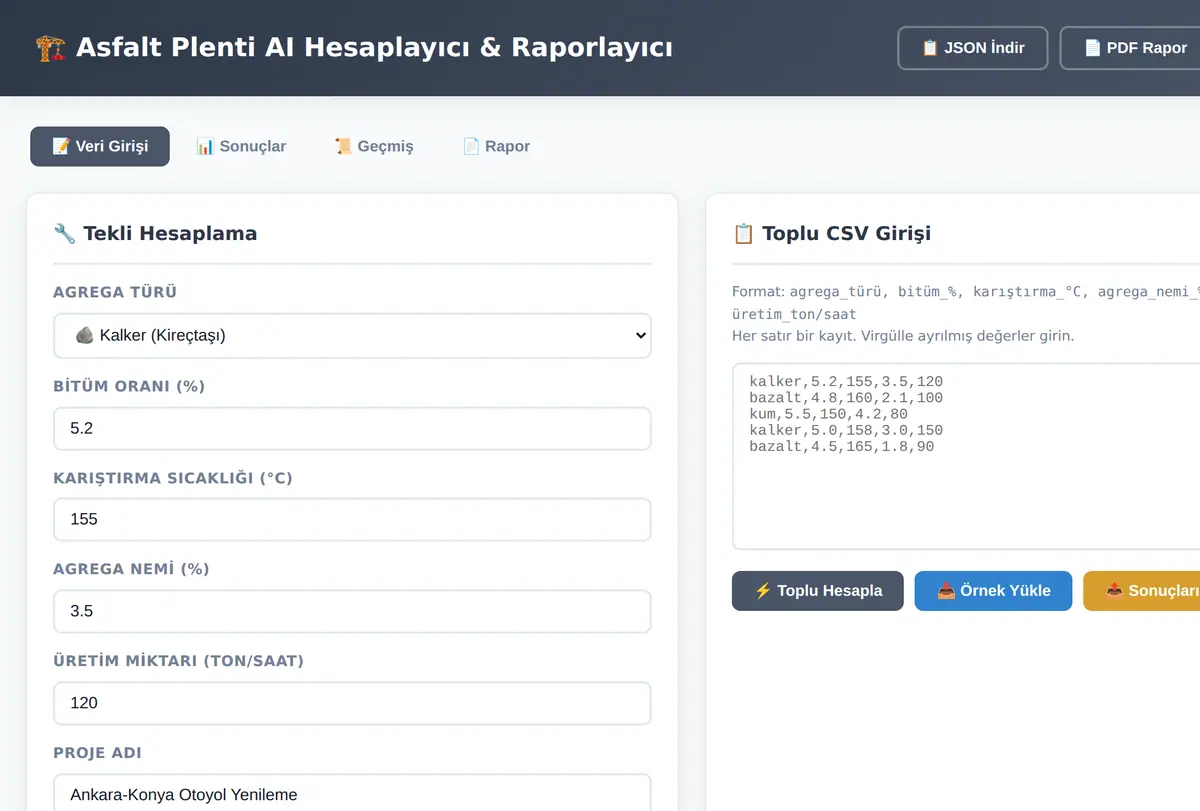Click the Karıştırma Sıcaklığı input field
Image resolution: width=1200 pixels, height=811 pixels.
coord(352,520)
